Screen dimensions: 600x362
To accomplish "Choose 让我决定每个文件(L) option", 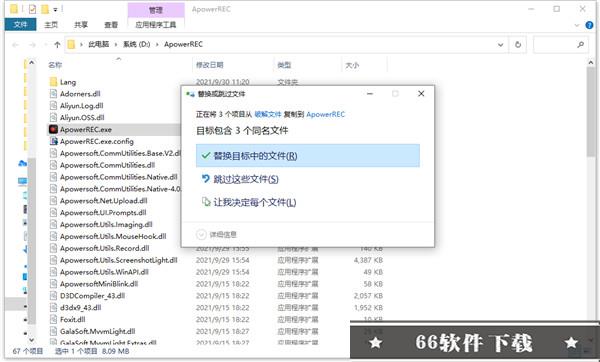I will coord(249,202).
